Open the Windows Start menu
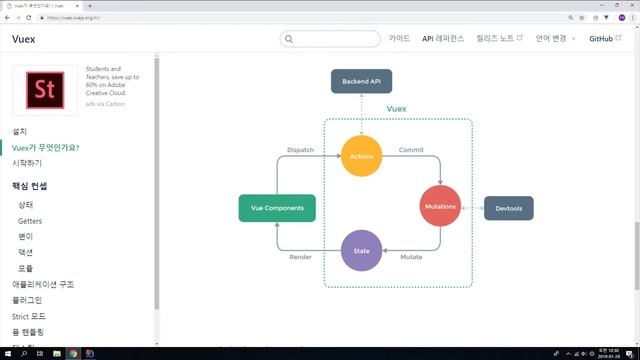640x360 pixels. coord(8,353)
